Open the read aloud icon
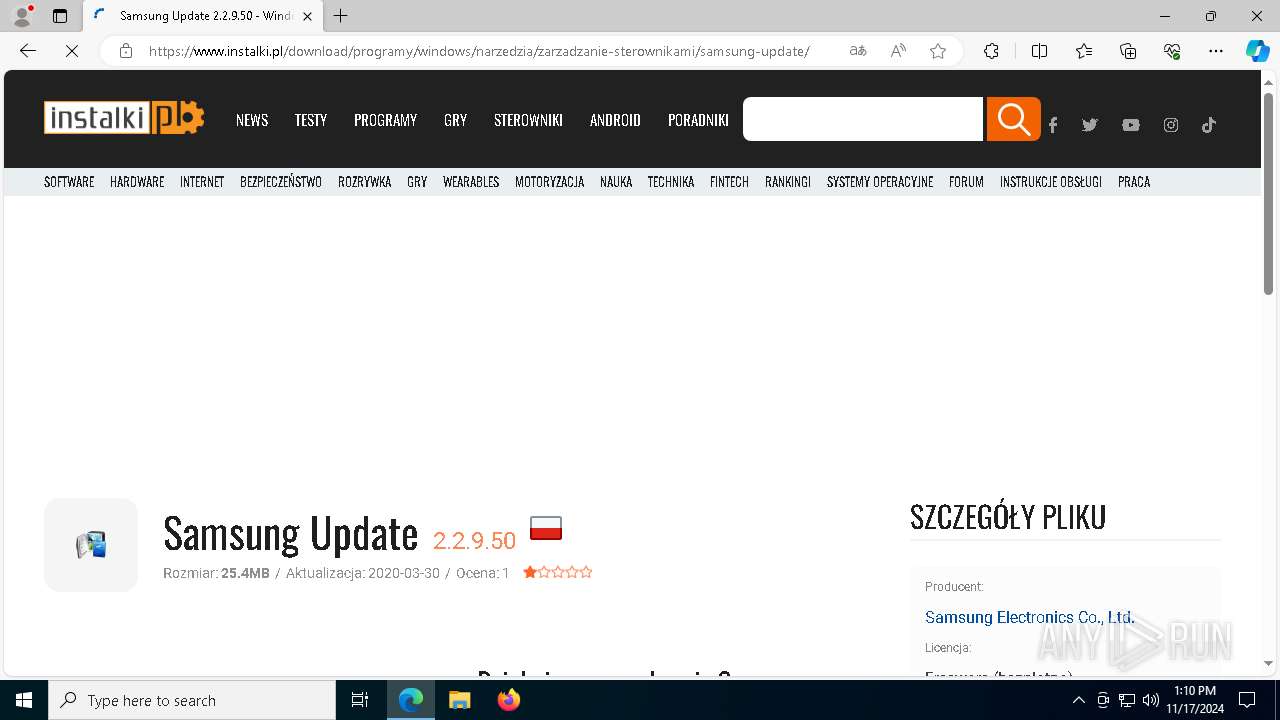Image resolution: width=1280 pixels, height=720 pixels. point(898,51)
